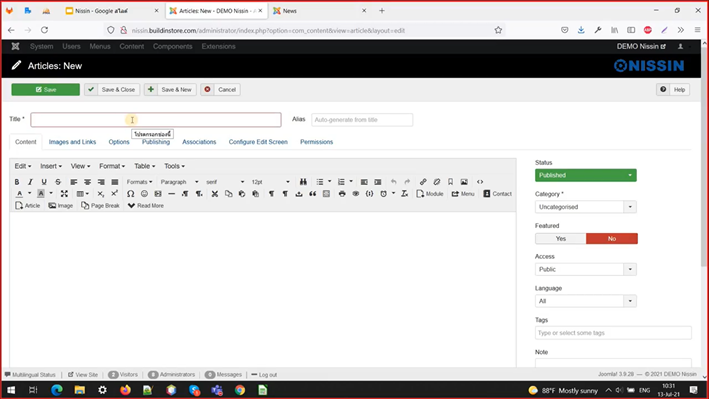Switch to Publishing tab
The height and width of the screenshot is (399, 709).
[x=156, y=142]
